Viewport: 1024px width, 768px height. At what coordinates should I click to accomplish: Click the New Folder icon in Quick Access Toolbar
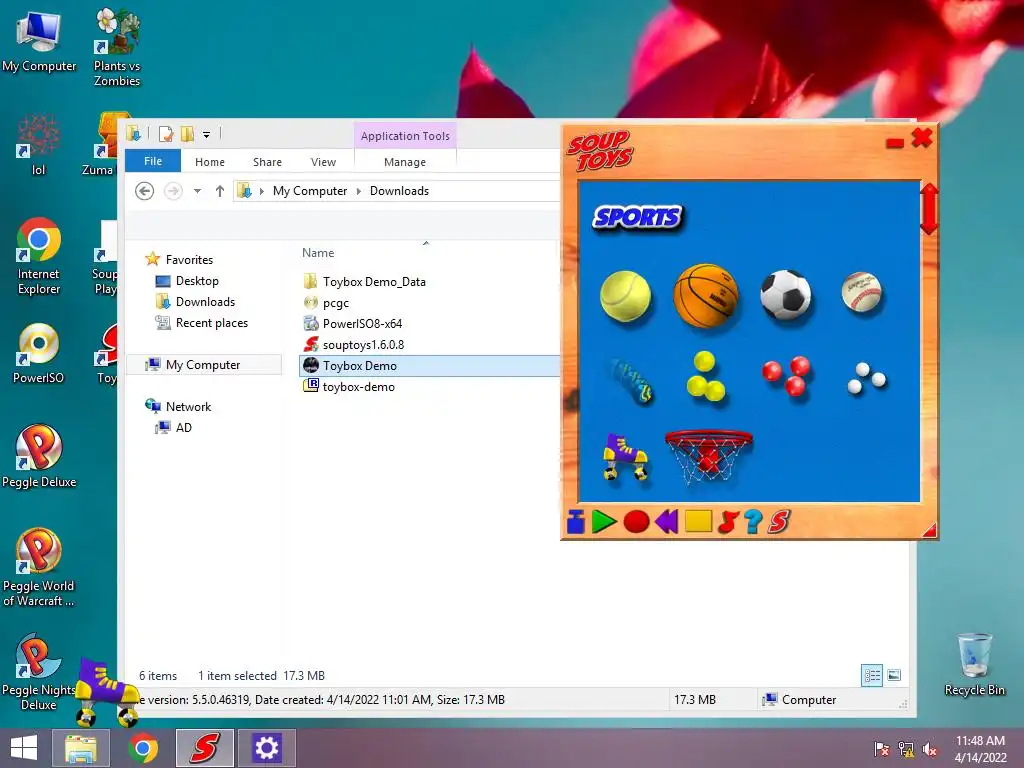187,134
